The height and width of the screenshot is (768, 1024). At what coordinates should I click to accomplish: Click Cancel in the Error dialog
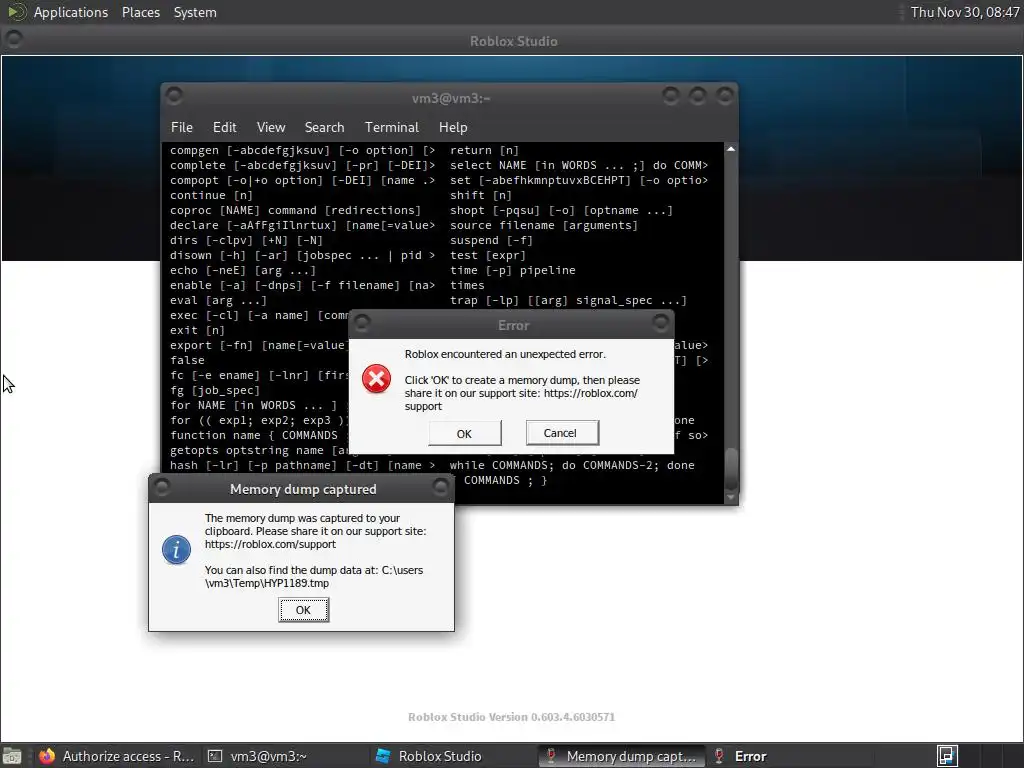(561, 433)
